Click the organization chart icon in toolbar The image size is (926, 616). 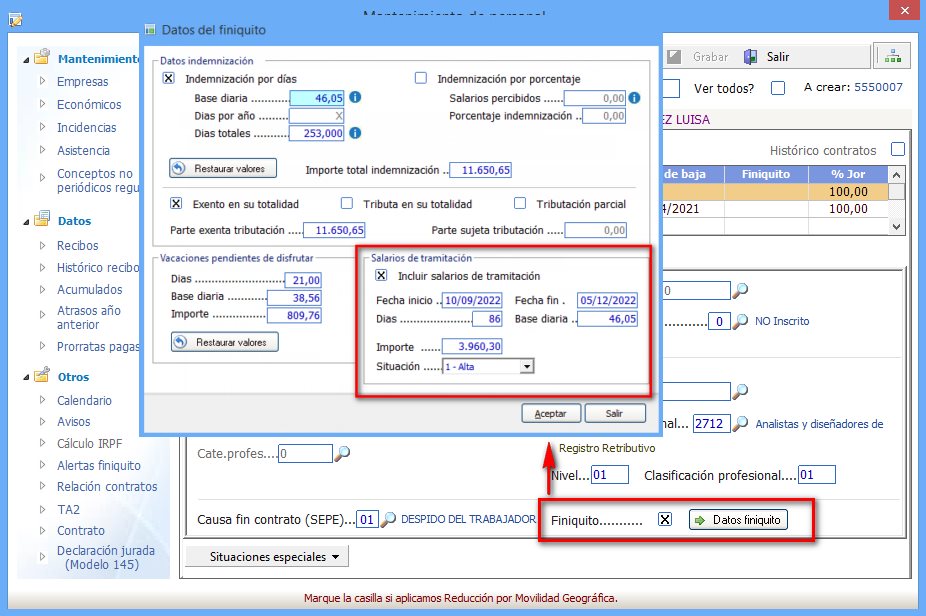tap(889, 57)
